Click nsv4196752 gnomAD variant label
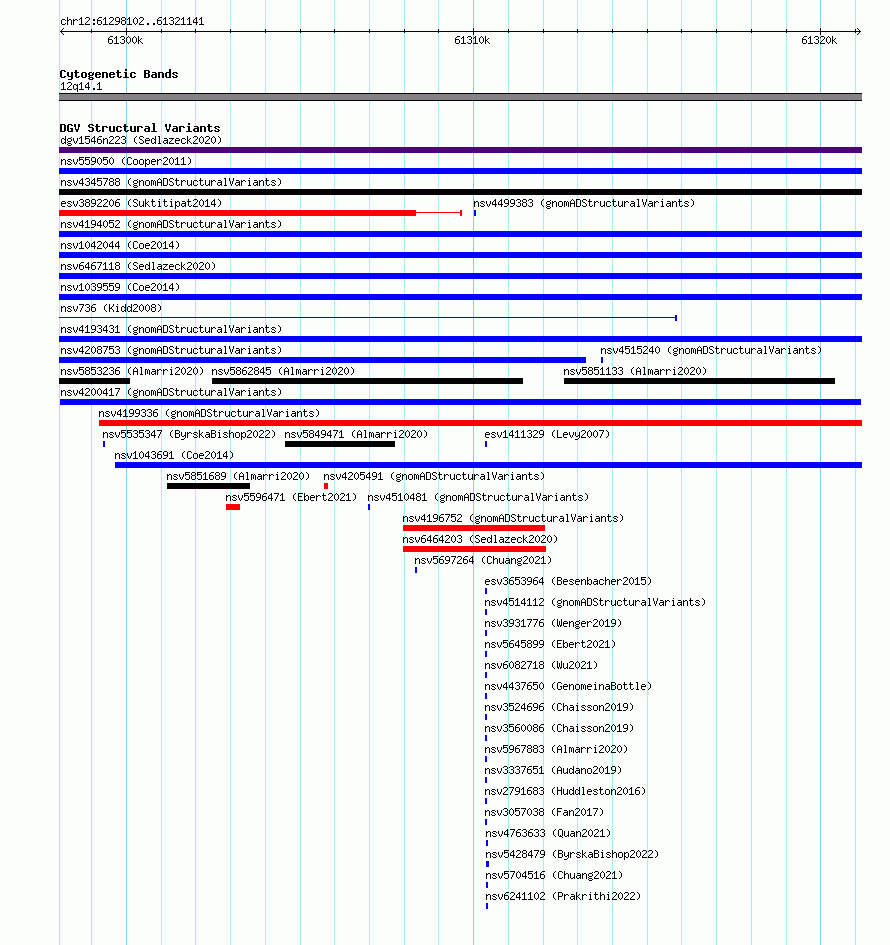The height and width of the screenshot is (945, 890). pyautogui.click(x=513, y=519)
